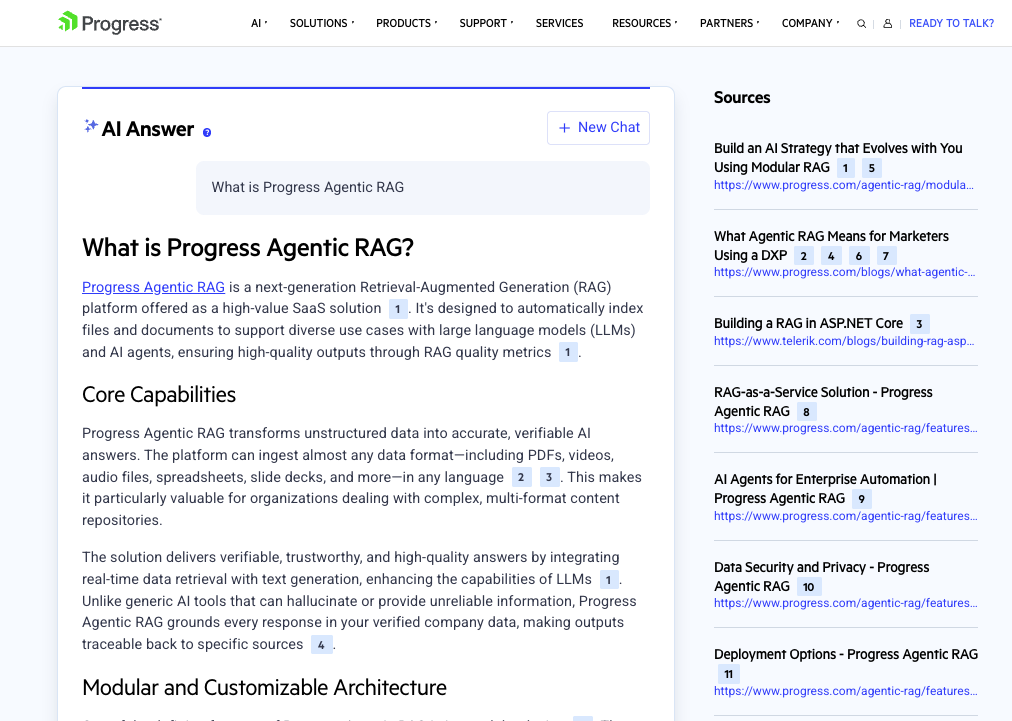Open the Deployment Options source URL
1012x721 pixels.
pos(846,691)
